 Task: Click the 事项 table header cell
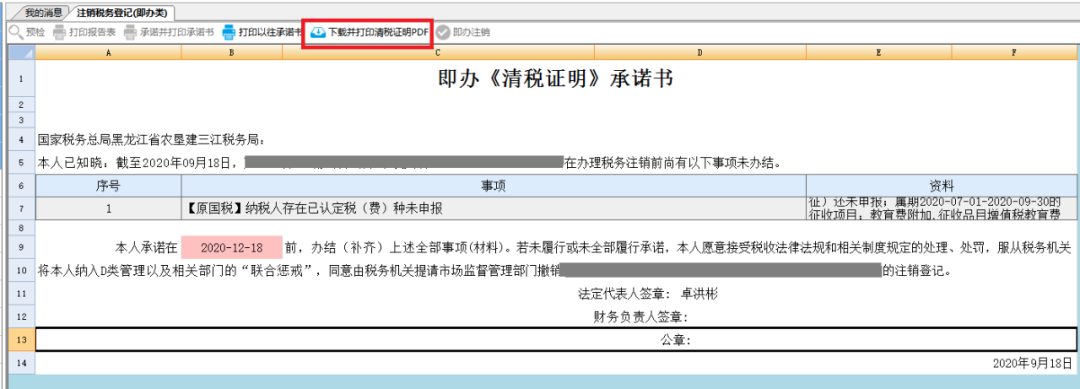pos(494,186)
